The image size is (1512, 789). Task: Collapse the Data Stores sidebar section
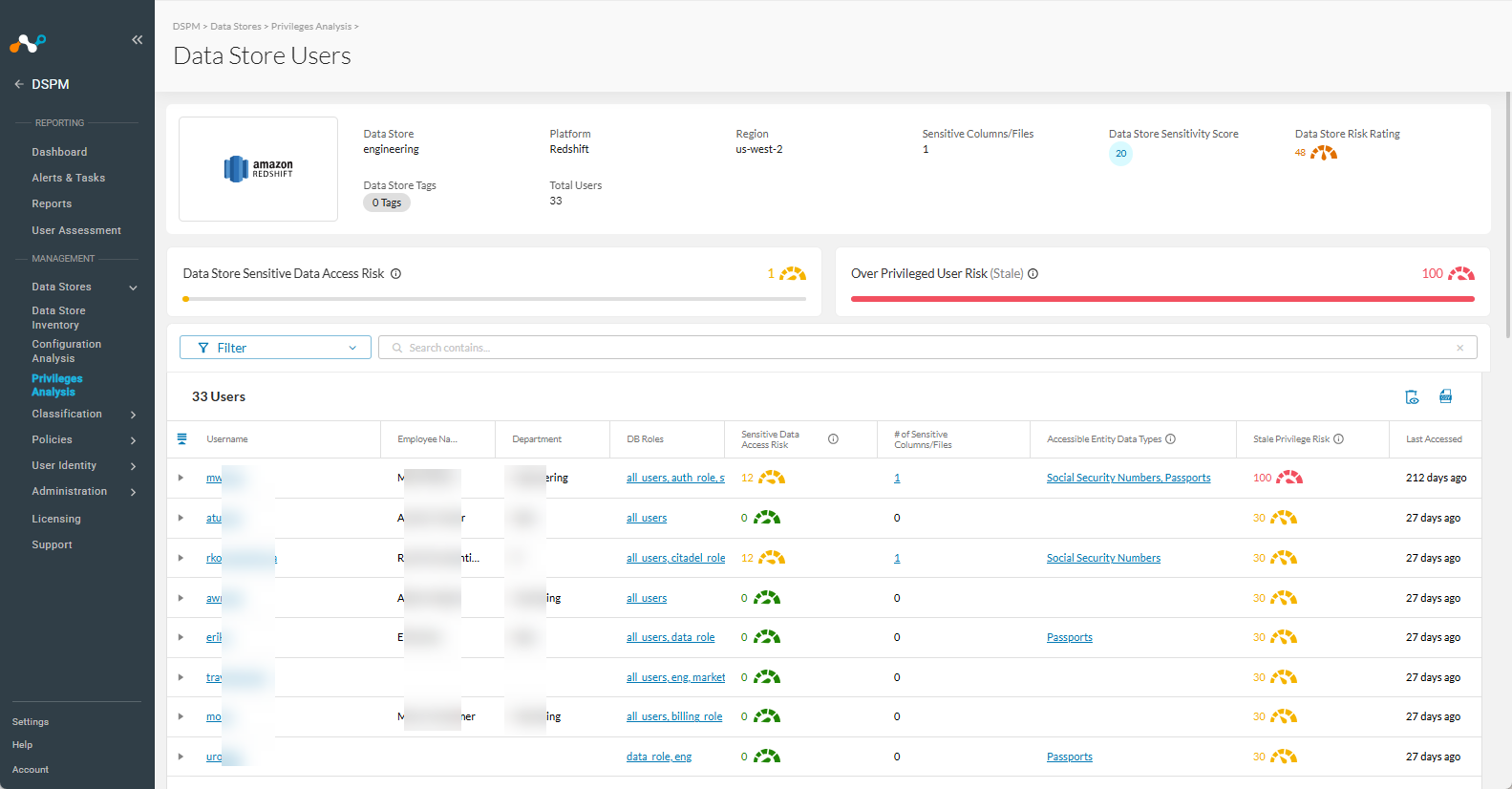click(133, 288)
